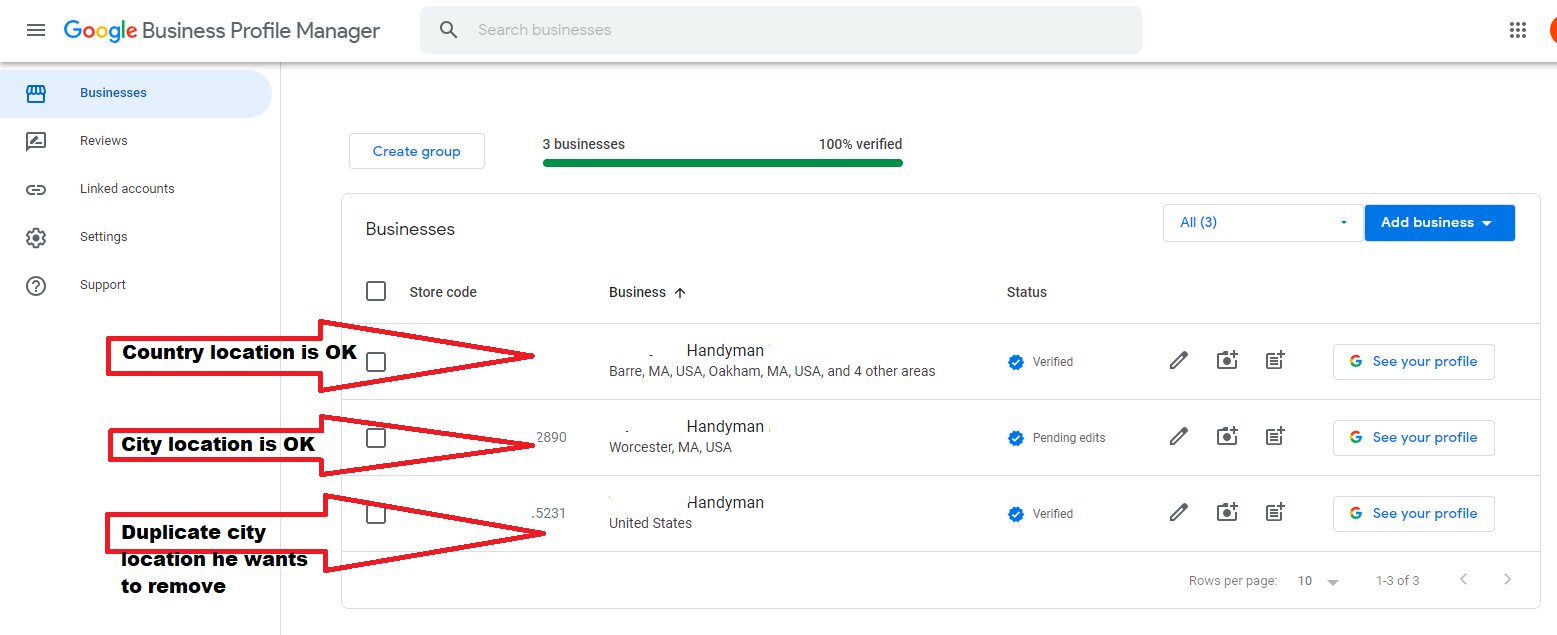
Task: Click the United States location text
Action: tap(650, 523)
